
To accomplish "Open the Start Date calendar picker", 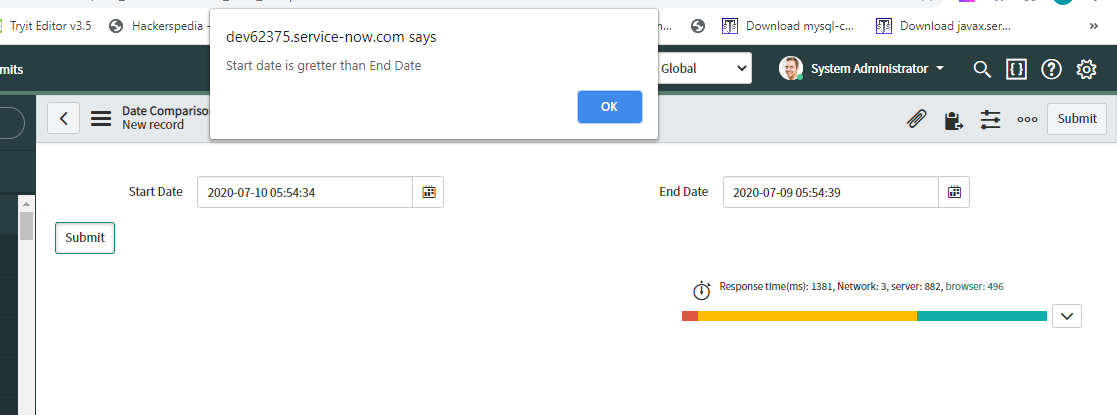I will coord(428,192).
